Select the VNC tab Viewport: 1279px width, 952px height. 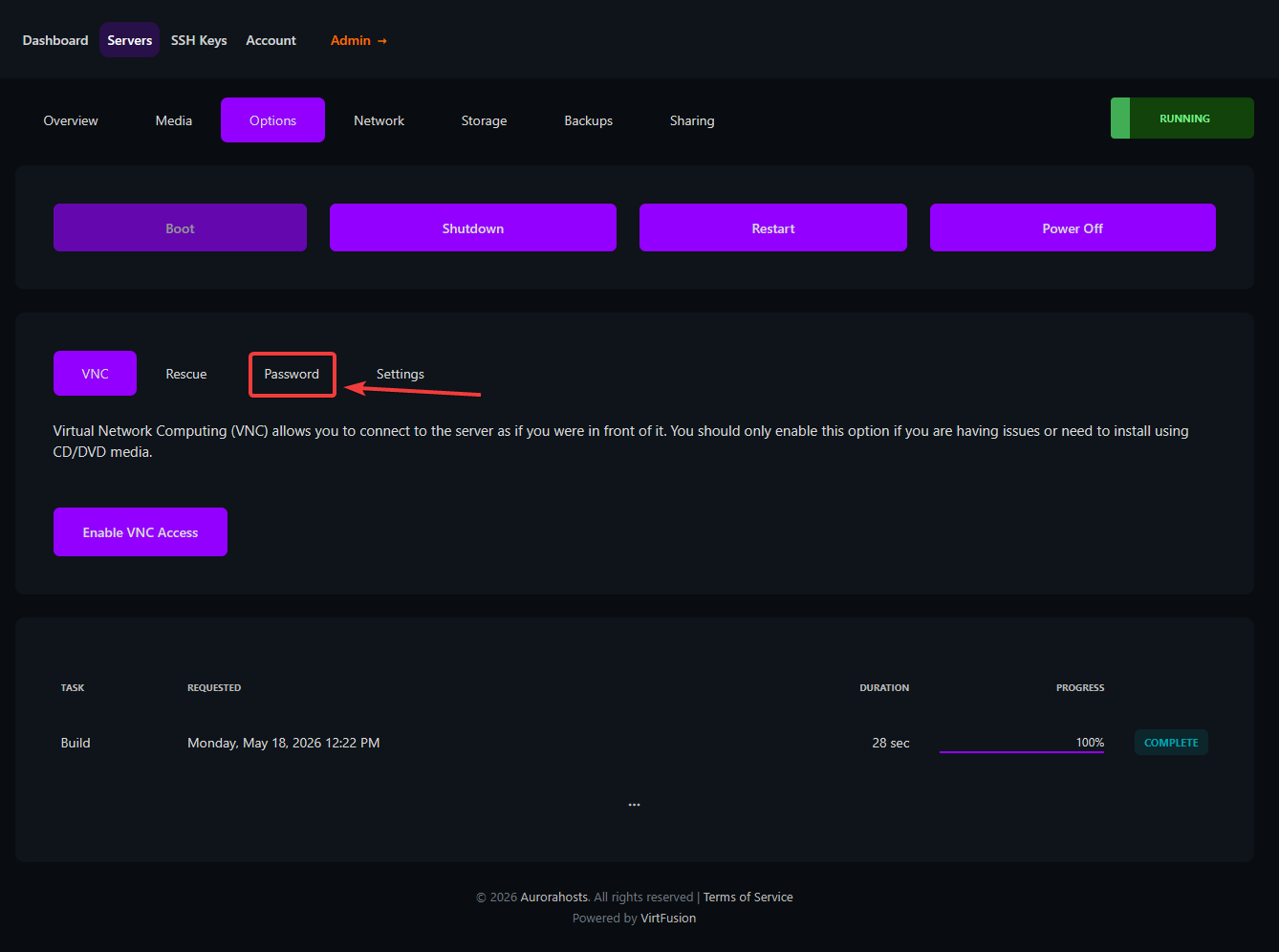95,374
